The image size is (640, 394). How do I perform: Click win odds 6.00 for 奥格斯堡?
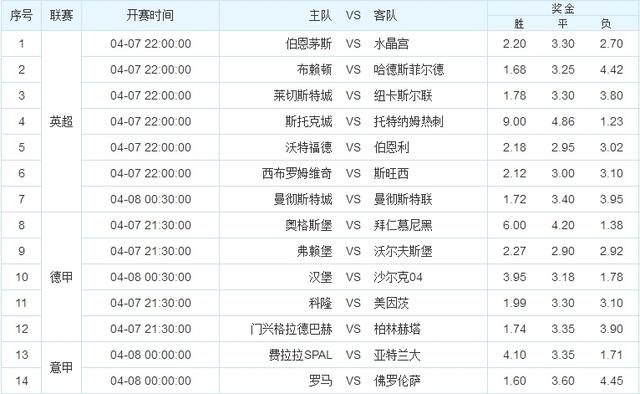(514, 225)
